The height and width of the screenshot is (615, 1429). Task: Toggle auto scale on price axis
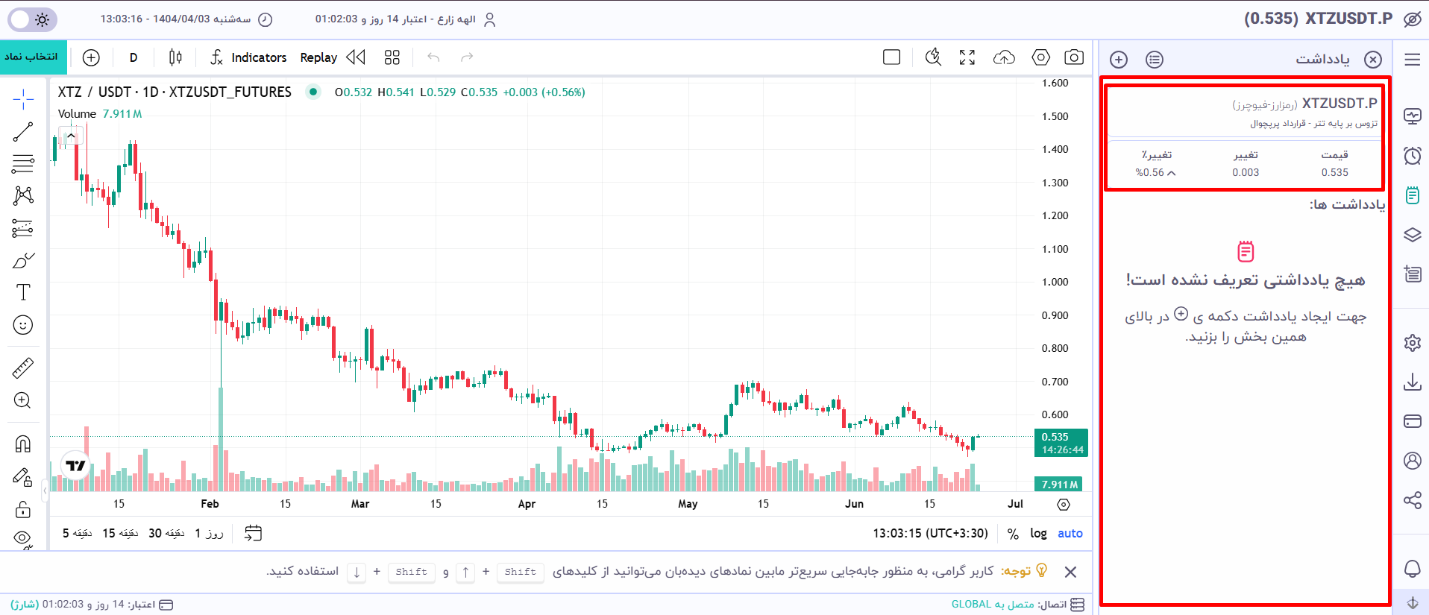(1070, 533)
